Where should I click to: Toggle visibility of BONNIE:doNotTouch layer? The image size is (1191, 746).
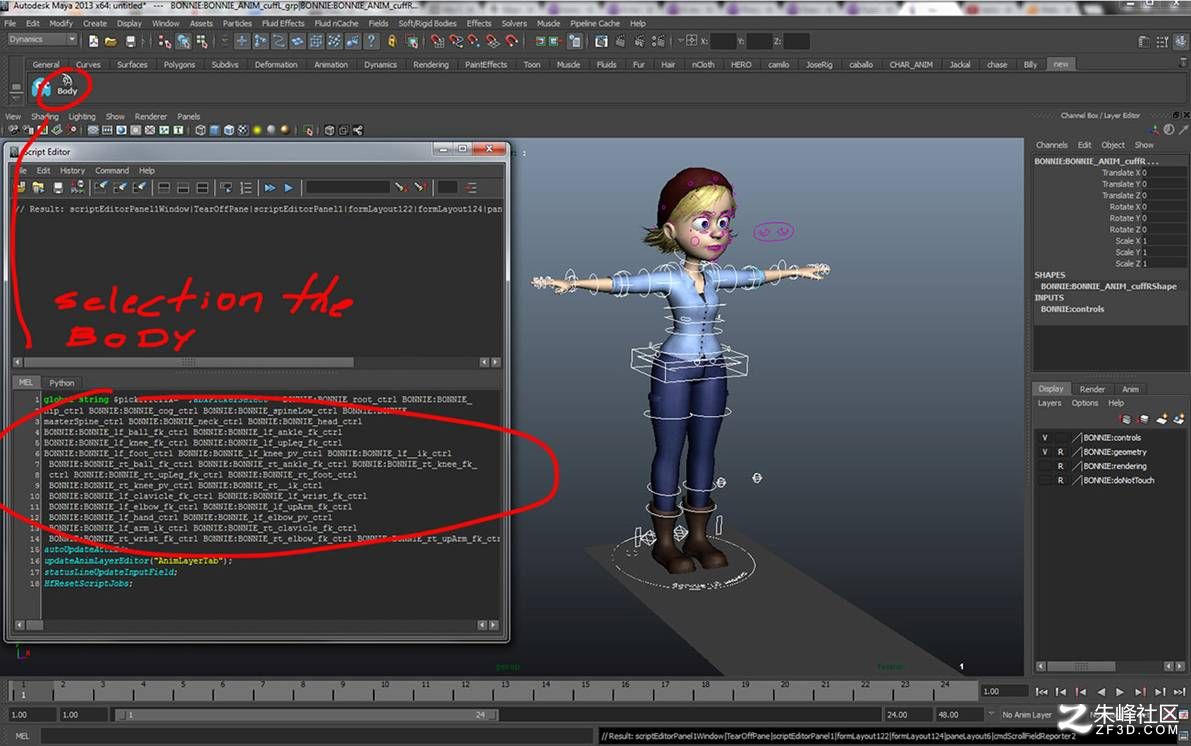pyautogui.click(x=1045, y=481)
